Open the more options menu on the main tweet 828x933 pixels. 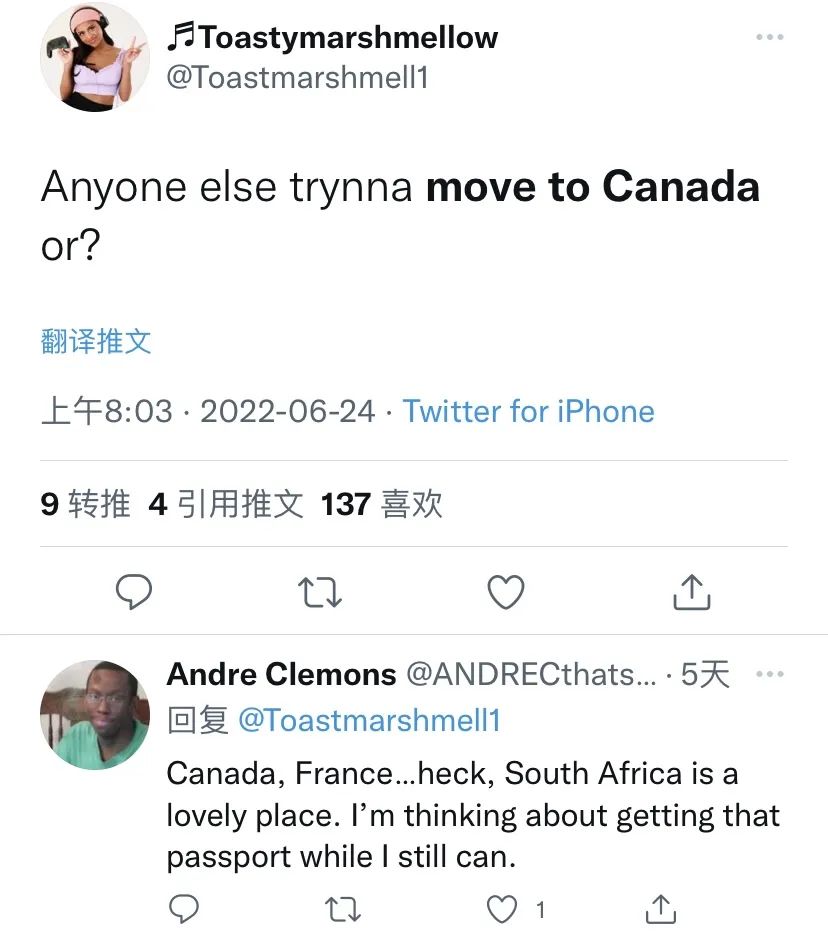point(771,36)
